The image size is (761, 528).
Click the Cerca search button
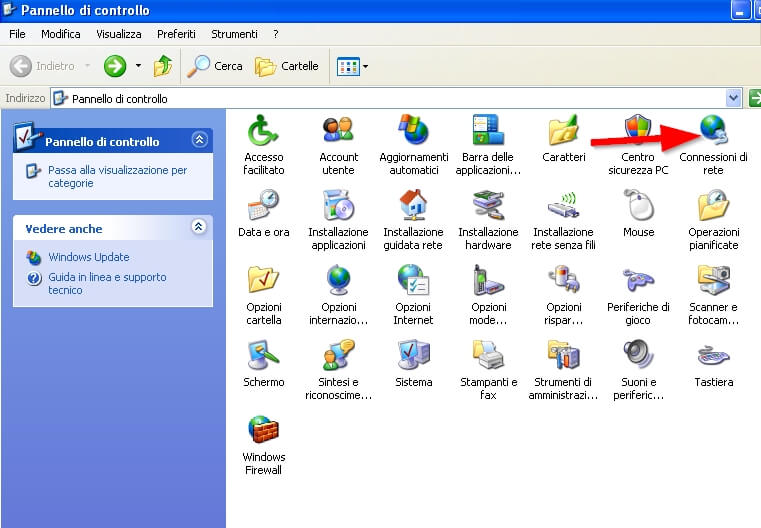[215, 66]
